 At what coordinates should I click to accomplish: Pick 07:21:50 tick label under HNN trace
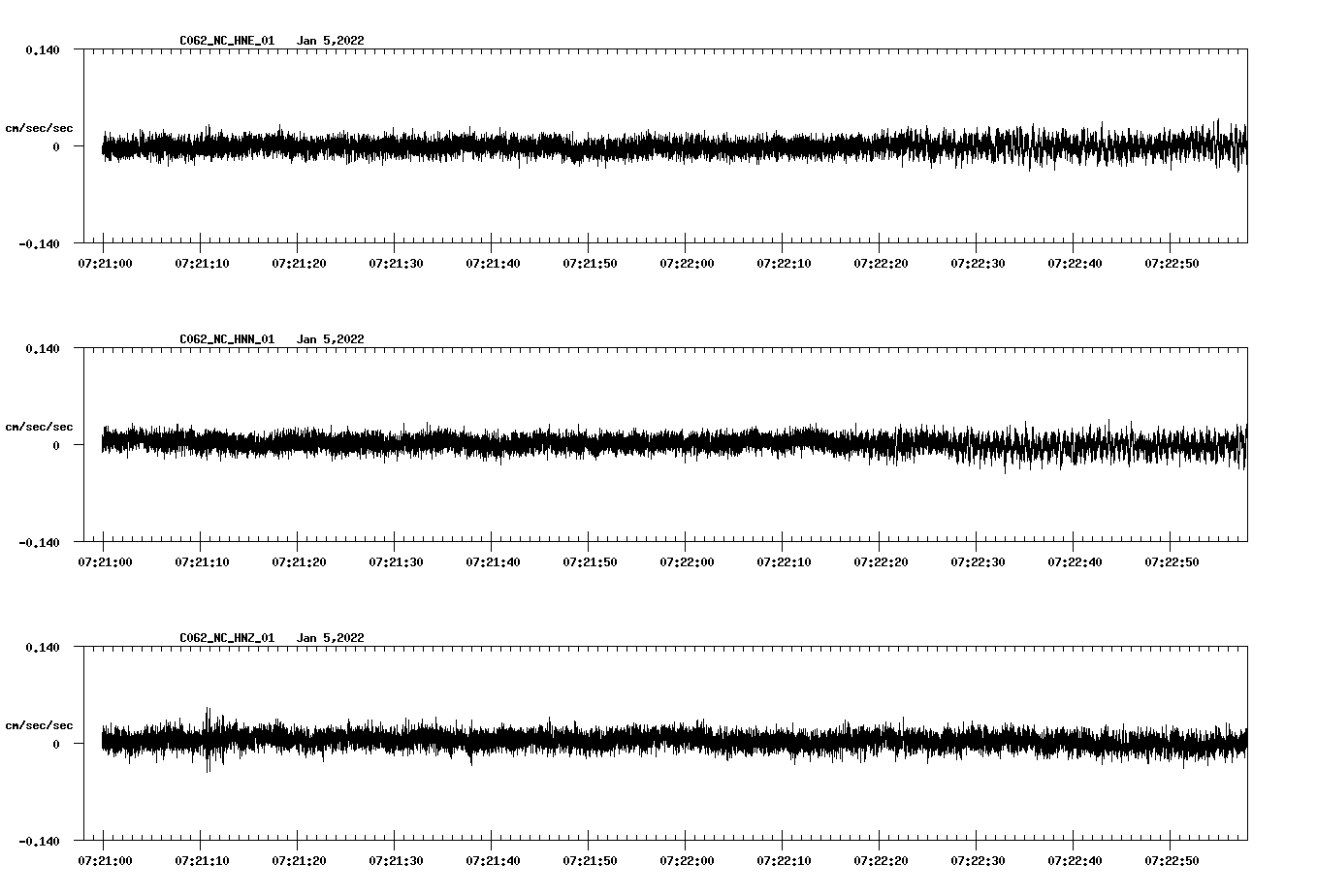click(x=590, y=561)
